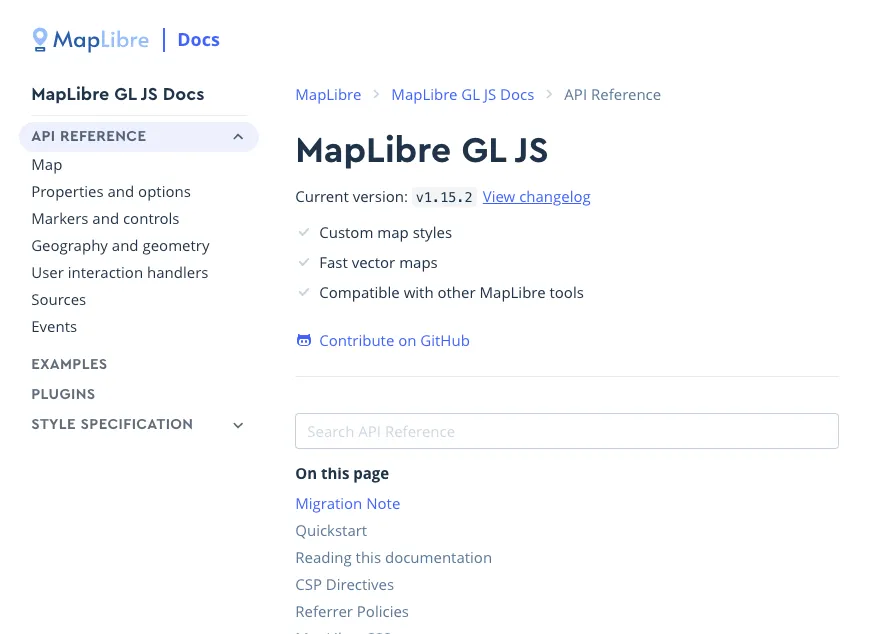This screenshot has width=871, height=634.
Task: Open the View changelog link
Action: pyautogui.click(x=536, y=197)
